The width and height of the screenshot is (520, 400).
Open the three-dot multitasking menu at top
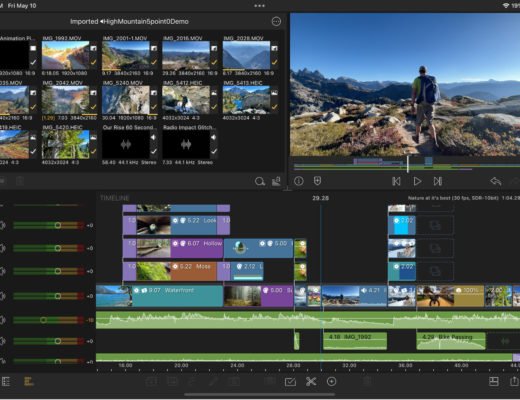click(x=260, y=6)
